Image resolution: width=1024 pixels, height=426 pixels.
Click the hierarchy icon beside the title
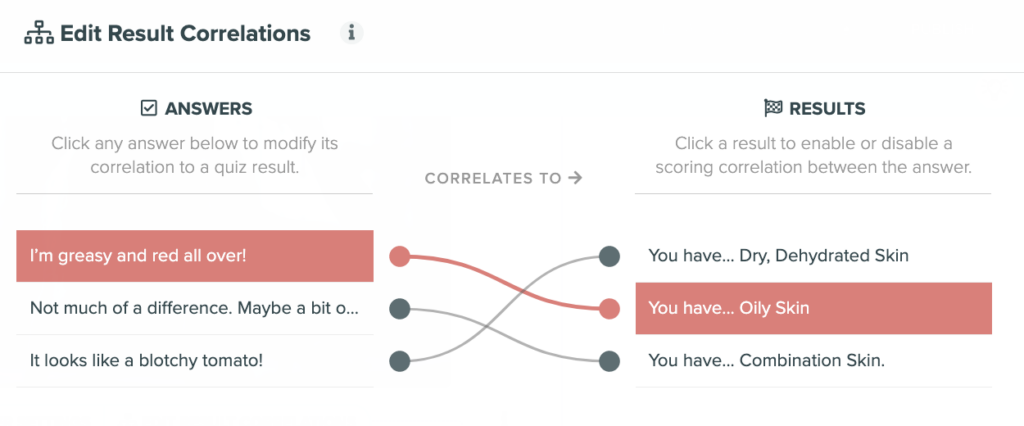(x=39, y=33)
